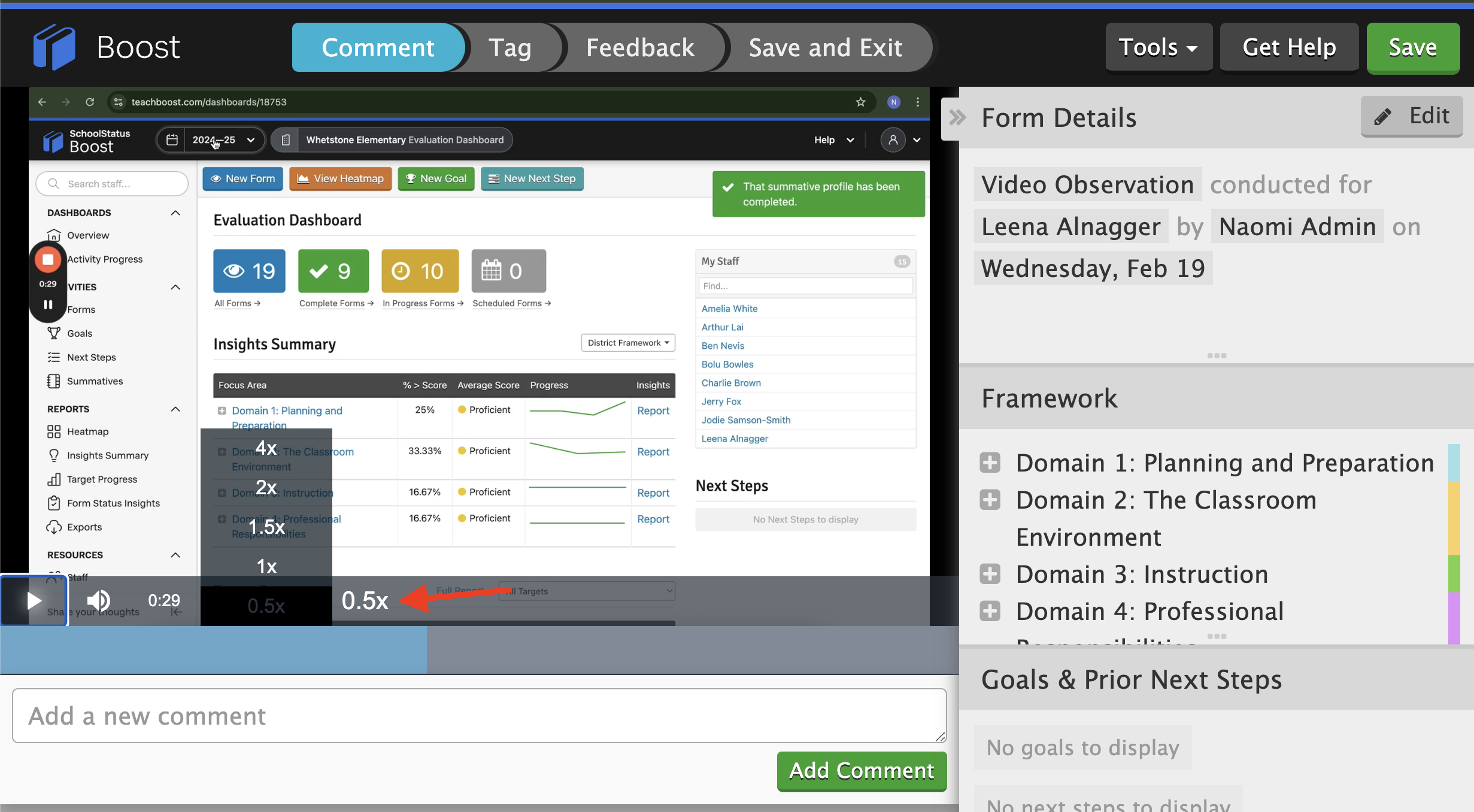This screenshot has width=1474, height=812.
Task: Choose 0.5x in the speed menu
Action: tap(266, 606)
